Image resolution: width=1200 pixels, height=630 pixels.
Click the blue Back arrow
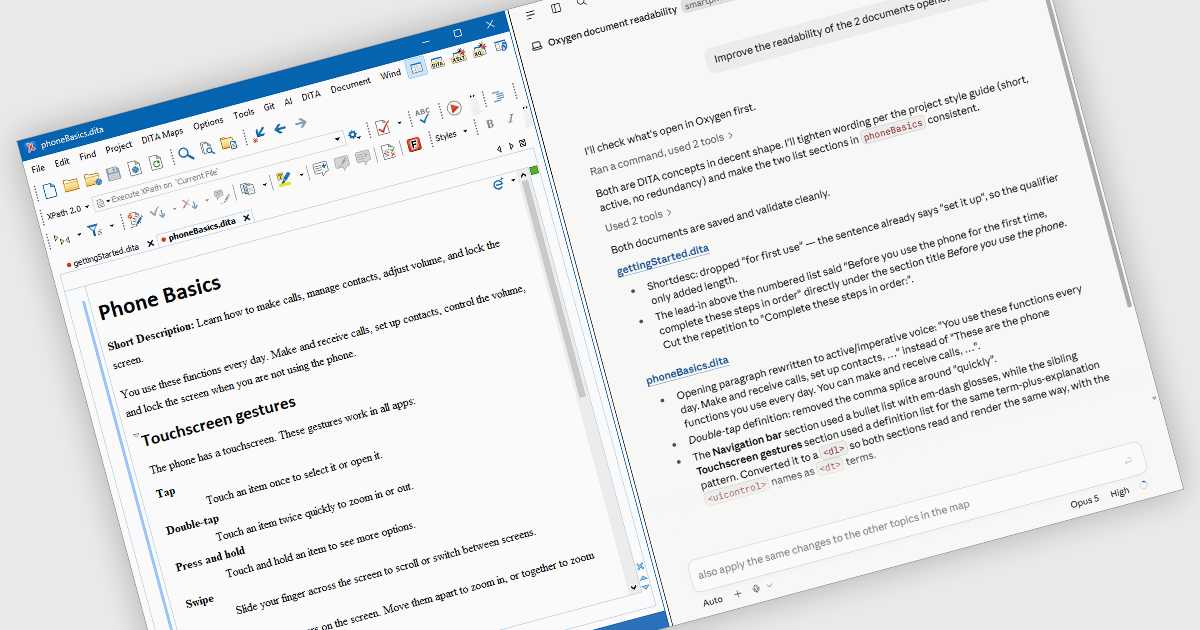(x=279, y=128)
